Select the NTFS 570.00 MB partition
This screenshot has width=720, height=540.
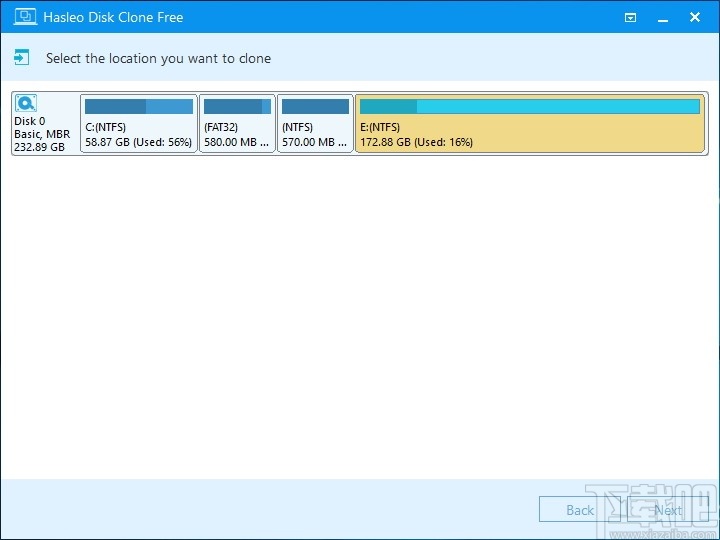[x=315, y=123]
